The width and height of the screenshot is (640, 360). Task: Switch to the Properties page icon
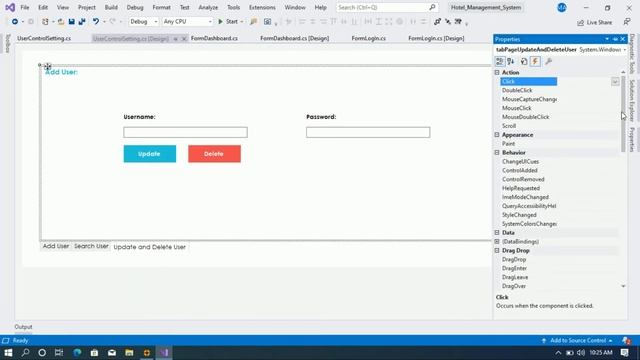524,61
